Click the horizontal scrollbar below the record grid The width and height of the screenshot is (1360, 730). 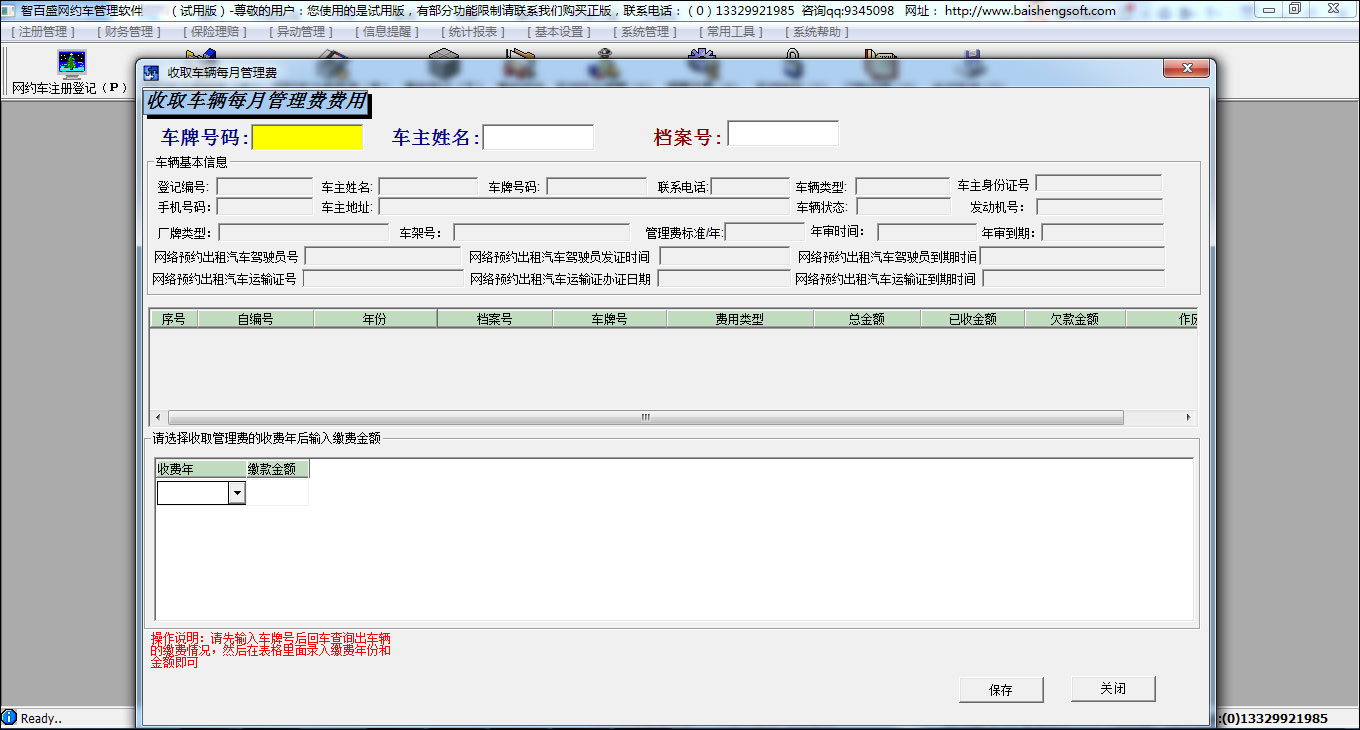[643, 417]
